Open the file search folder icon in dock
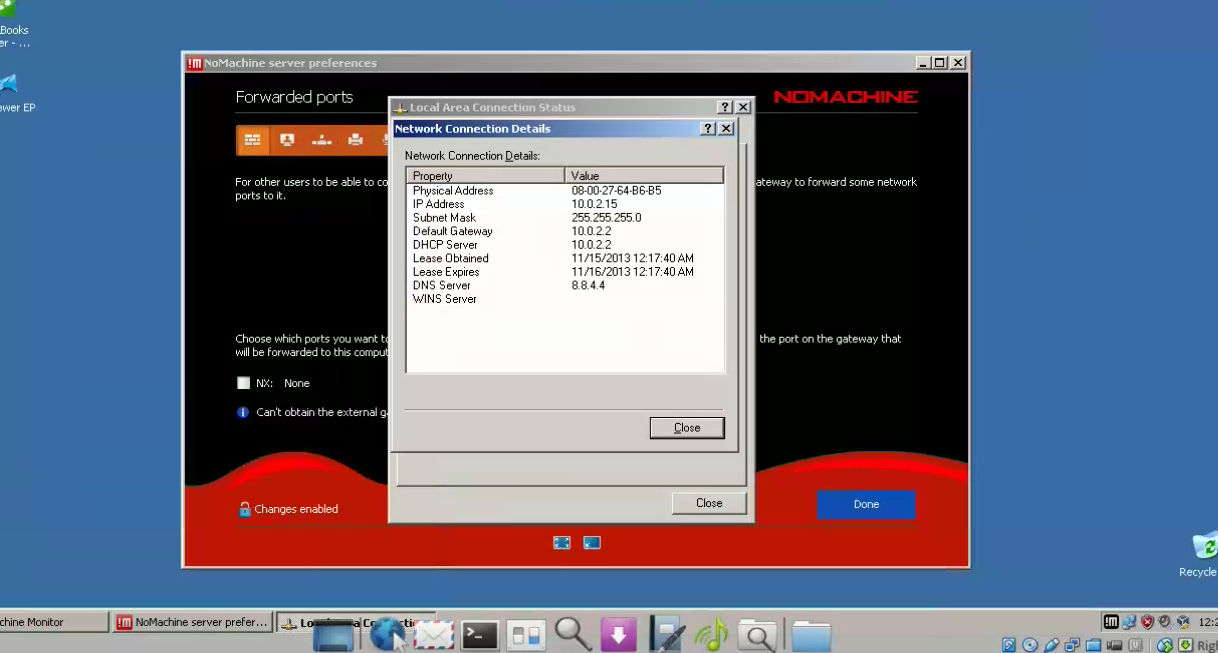Viewport: 1218px width, 653px height. coord(758,635)
